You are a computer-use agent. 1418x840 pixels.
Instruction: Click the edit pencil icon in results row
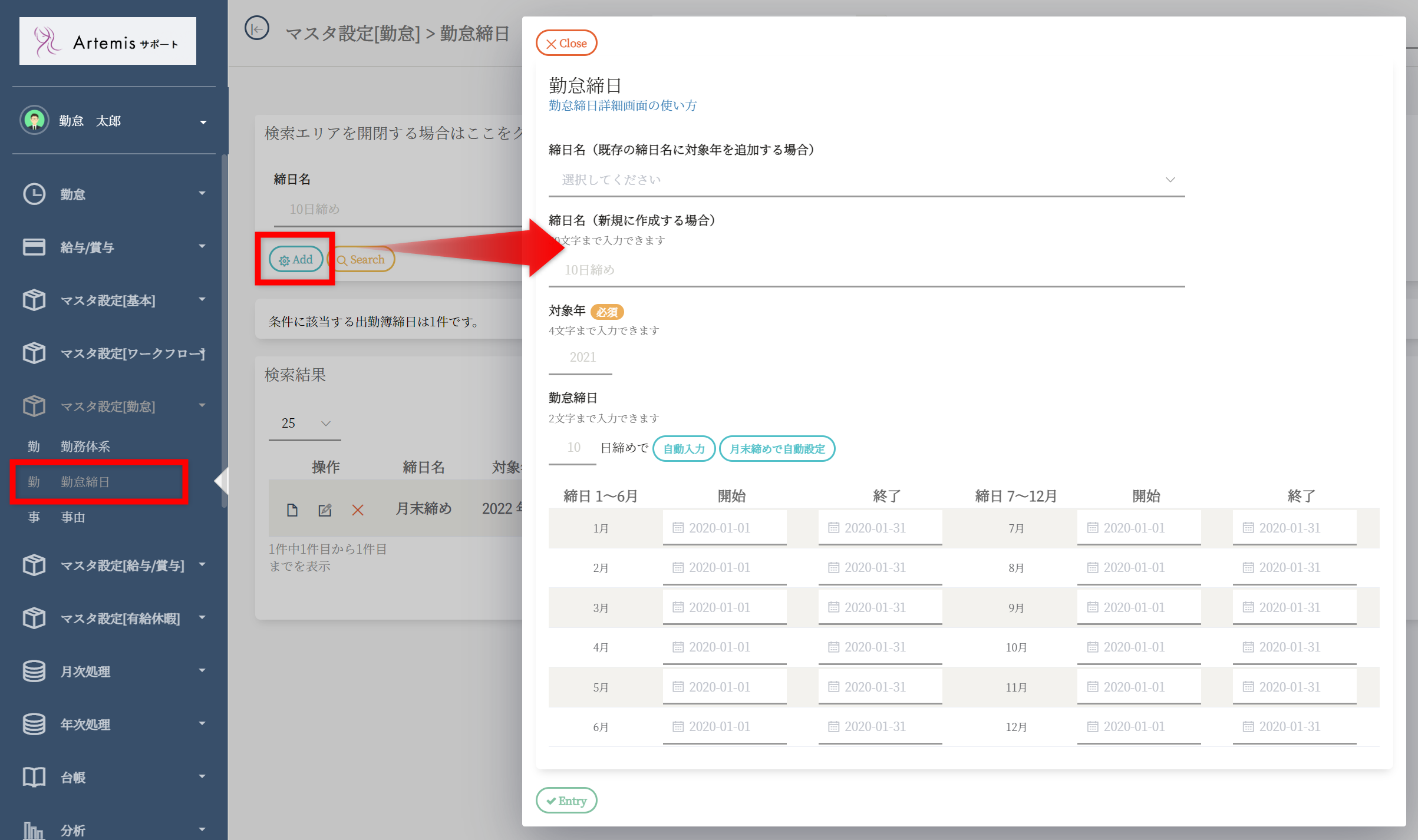325,510
